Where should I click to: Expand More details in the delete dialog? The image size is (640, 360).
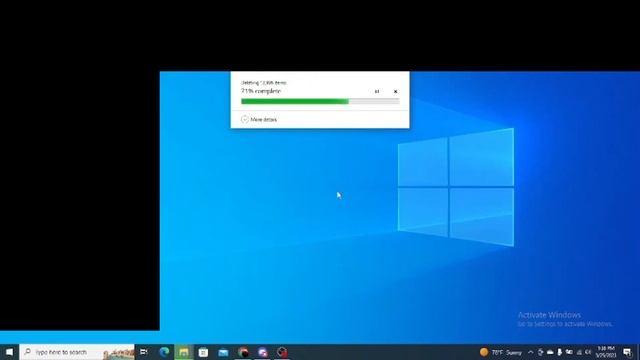(x=259, y=119)
